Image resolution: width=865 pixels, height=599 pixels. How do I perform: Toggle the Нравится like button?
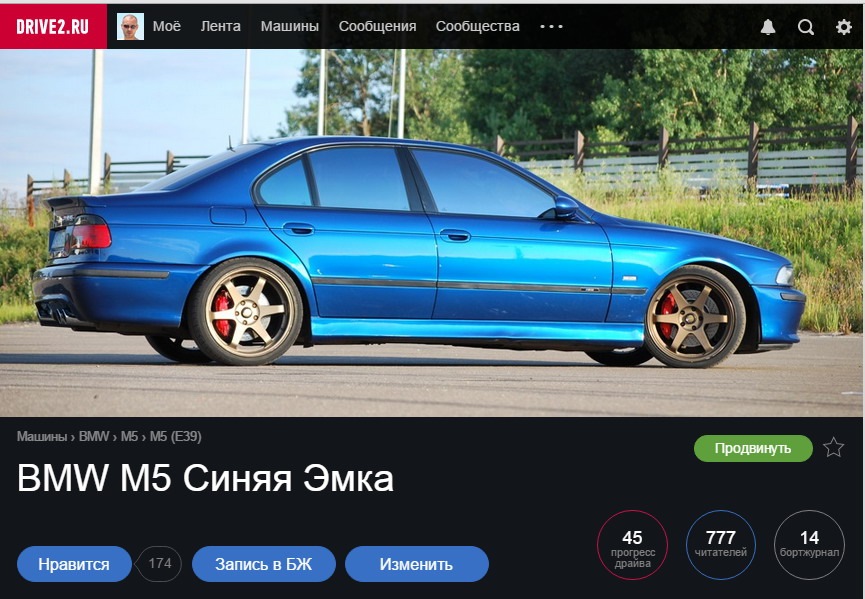tap(74, 564)
